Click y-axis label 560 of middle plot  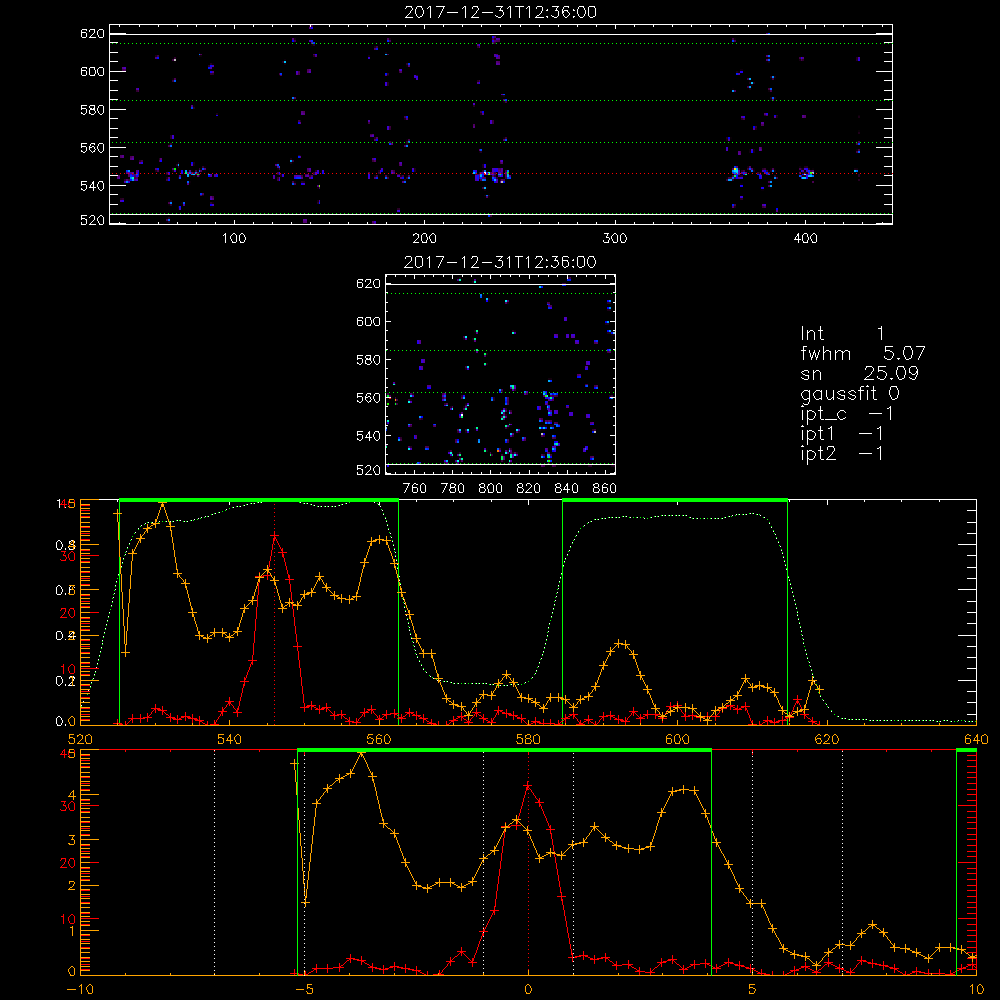coord(368,398)
